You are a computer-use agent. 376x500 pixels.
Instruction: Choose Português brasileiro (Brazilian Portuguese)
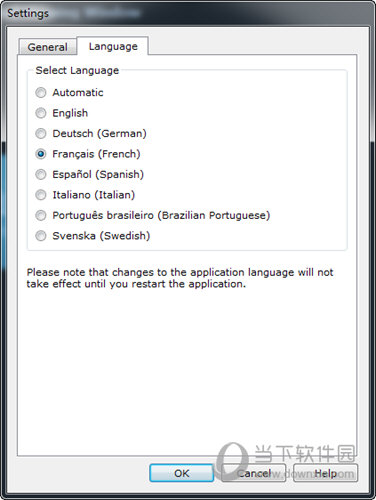click(41, 215)
